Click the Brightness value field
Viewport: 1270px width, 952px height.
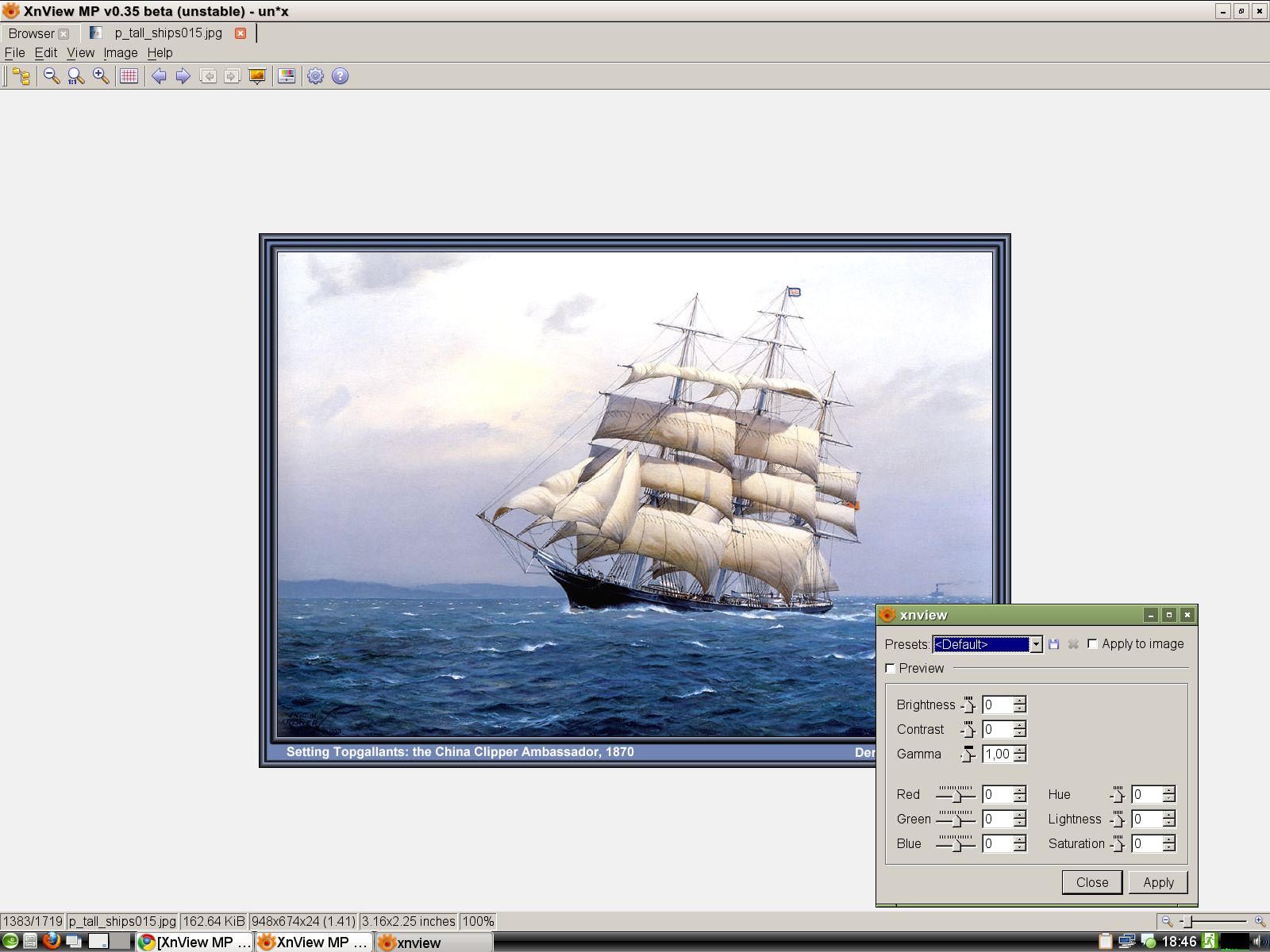pos(998,704)
